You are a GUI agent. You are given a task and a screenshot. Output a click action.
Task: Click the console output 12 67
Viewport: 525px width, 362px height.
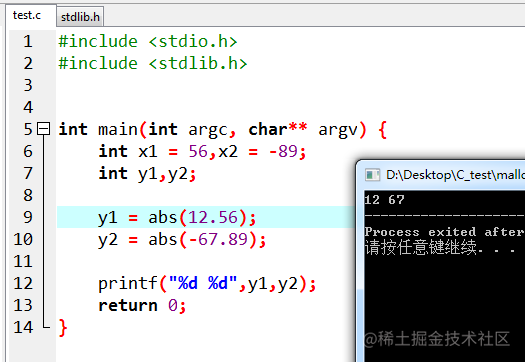point(384,200)
